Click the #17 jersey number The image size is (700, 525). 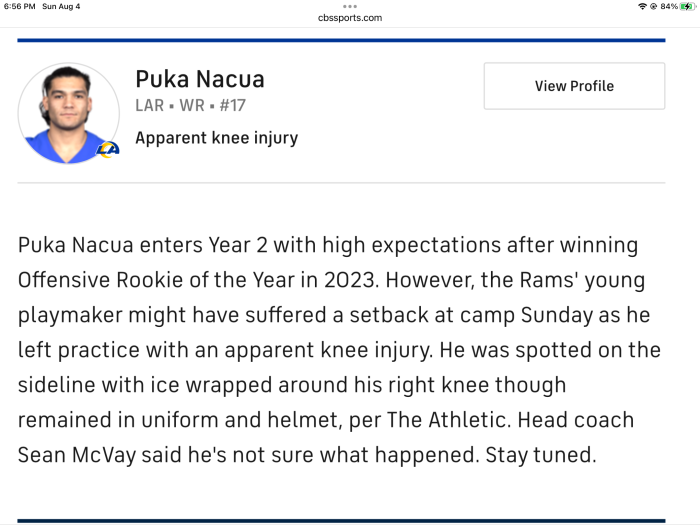tap(232, 105)
